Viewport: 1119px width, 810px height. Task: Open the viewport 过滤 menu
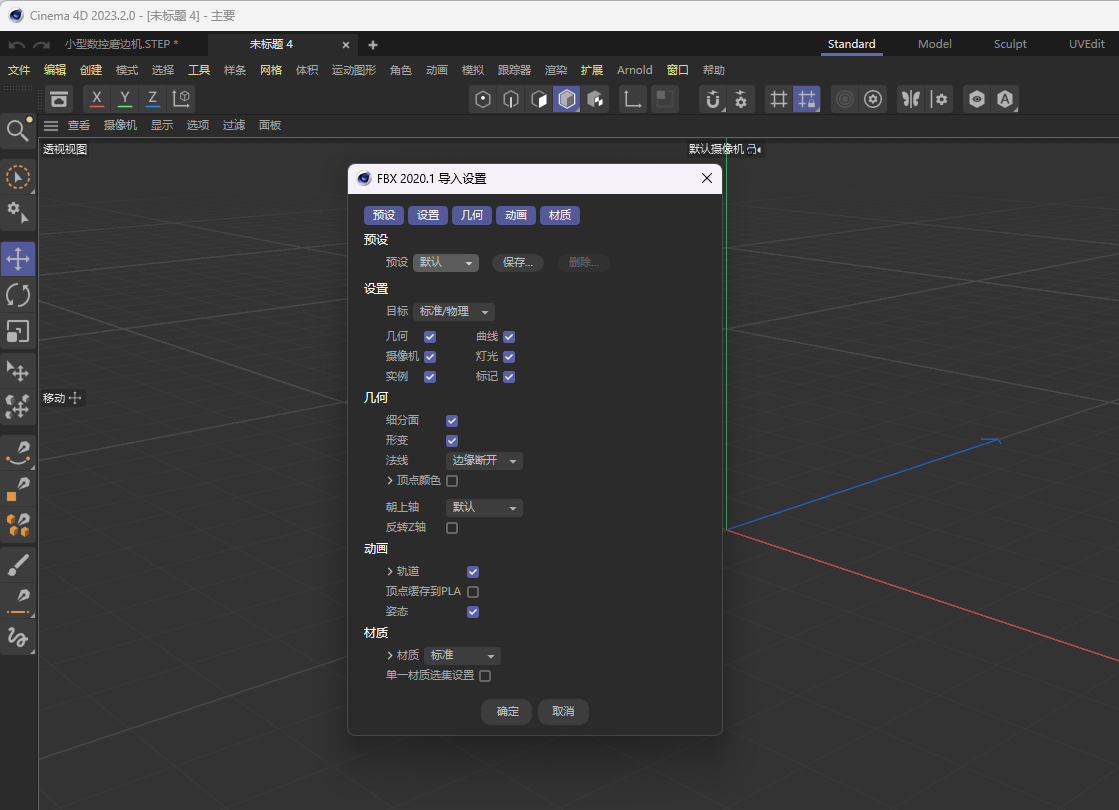[x=233, y=126]
